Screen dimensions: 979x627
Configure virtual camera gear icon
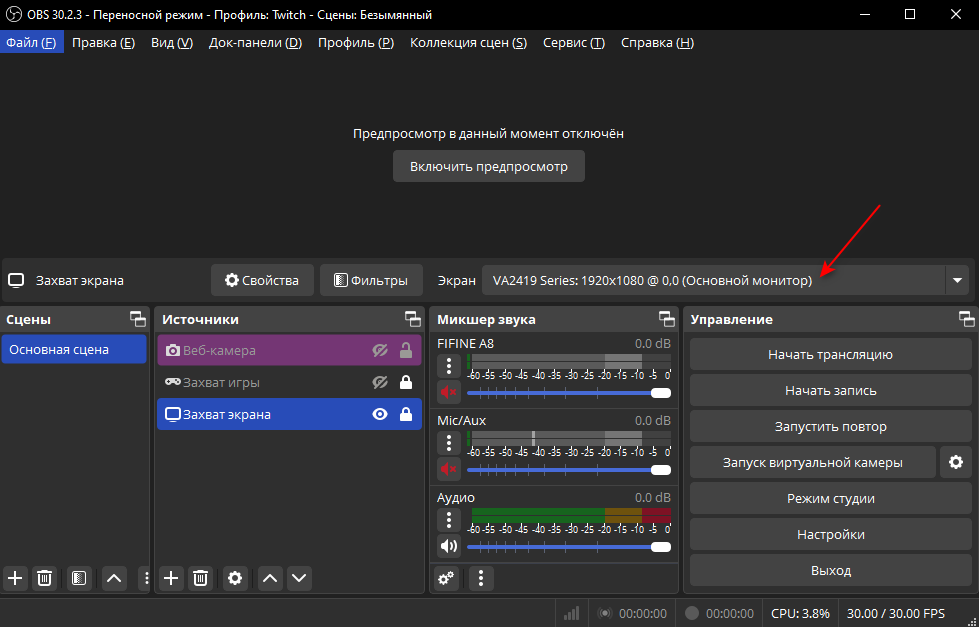(x=956, y=462)
